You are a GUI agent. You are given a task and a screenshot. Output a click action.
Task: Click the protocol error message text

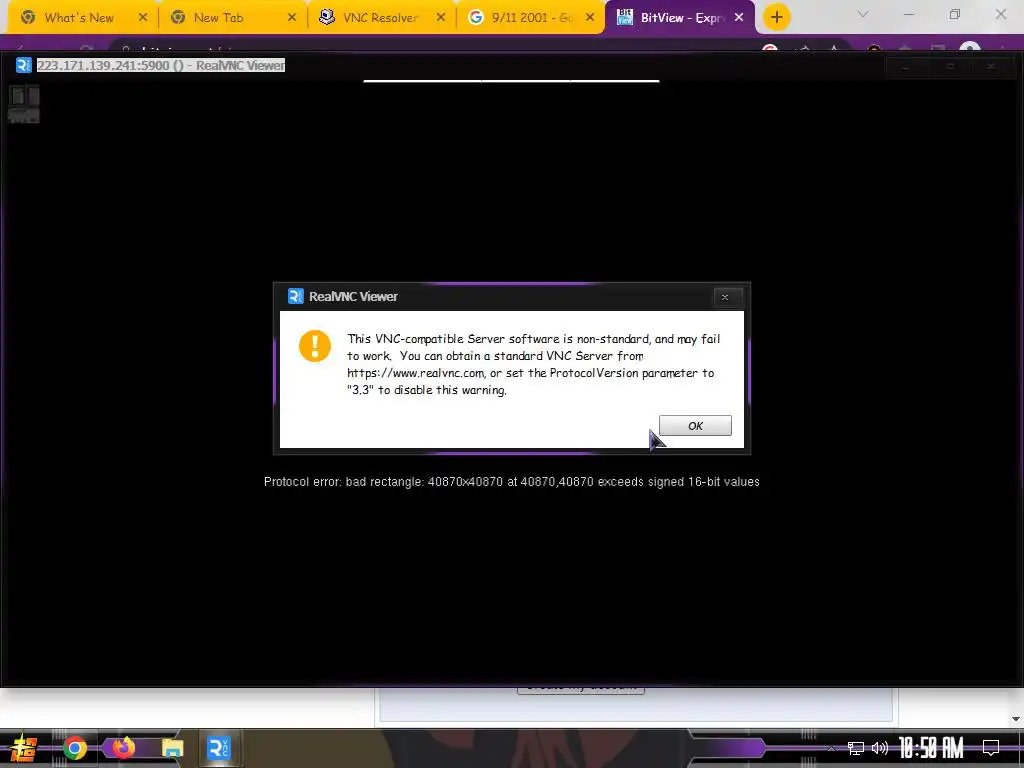511,482
